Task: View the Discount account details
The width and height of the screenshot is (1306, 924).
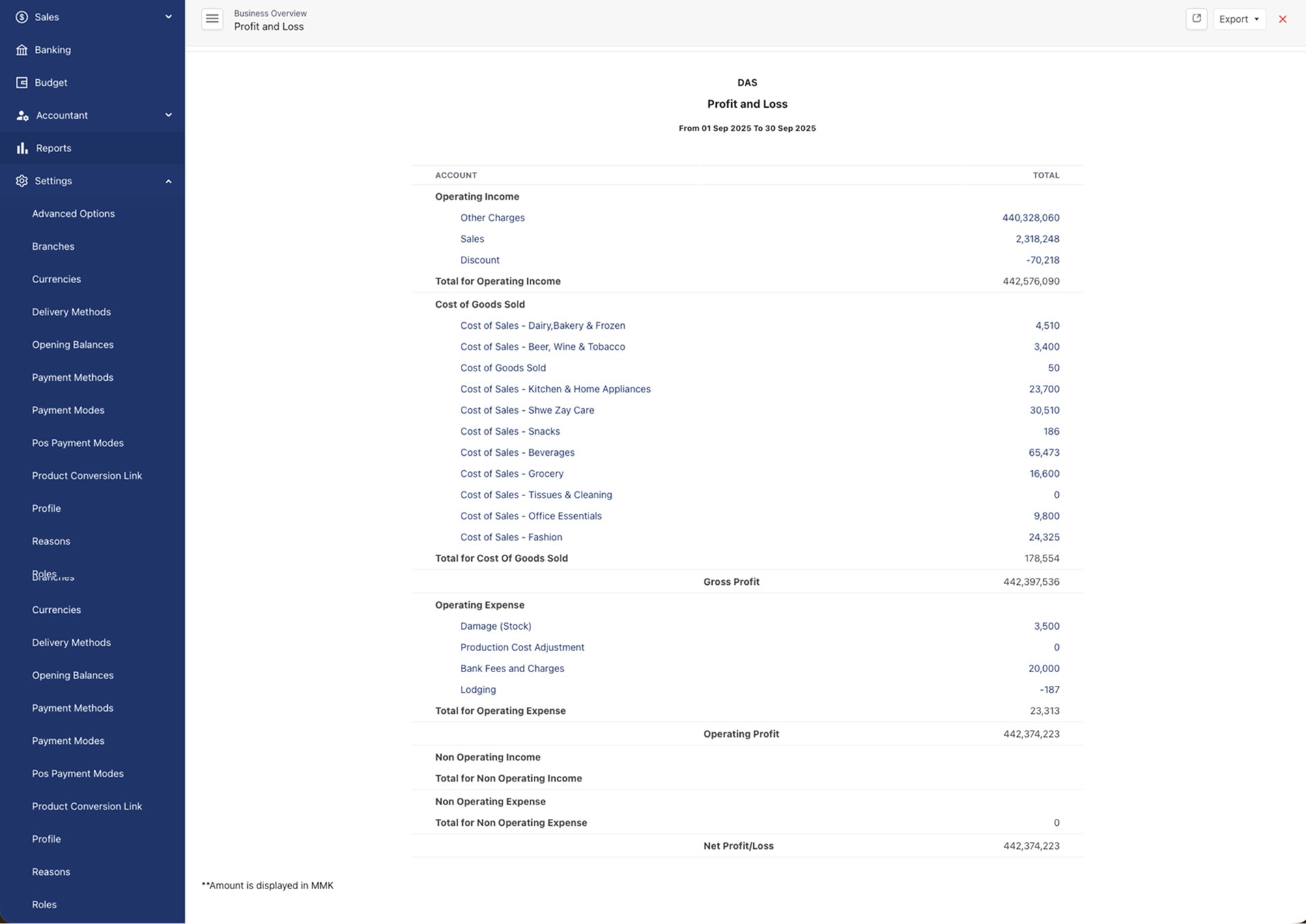Action: 480,259
